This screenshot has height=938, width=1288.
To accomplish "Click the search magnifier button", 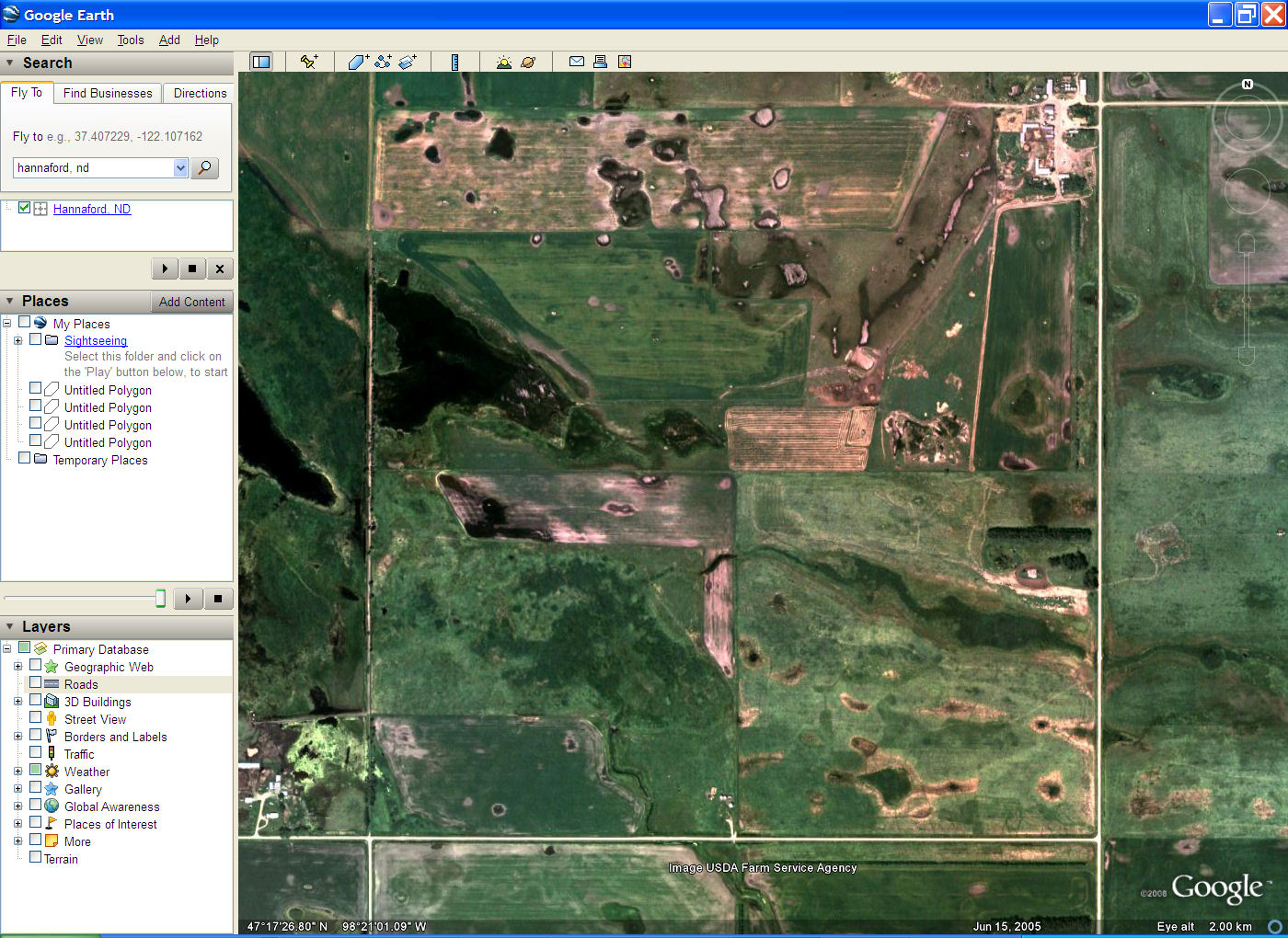I will pos(204,167).
